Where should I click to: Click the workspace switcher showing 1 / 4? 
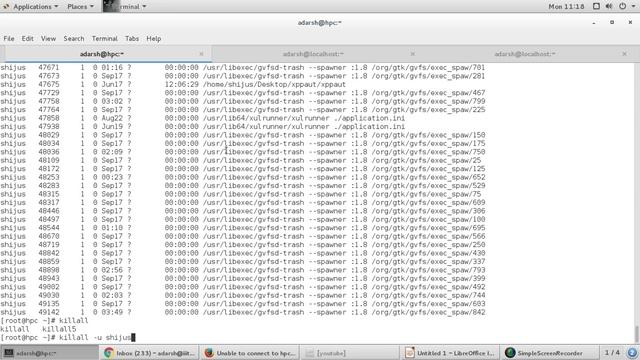click(x=612, y=353)
